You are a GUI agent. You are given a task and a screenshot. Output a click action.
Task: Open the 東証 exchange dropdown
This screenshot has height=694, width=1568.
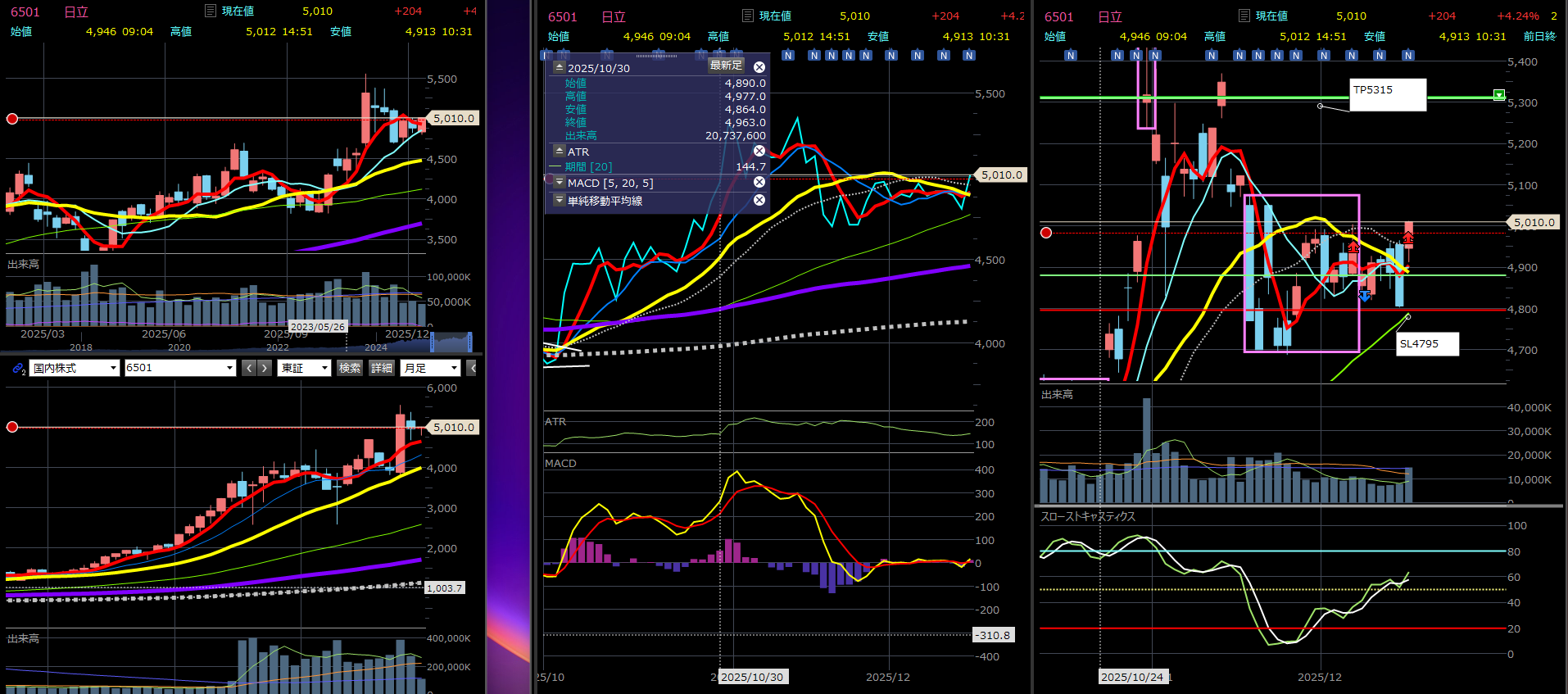point(304,368)
